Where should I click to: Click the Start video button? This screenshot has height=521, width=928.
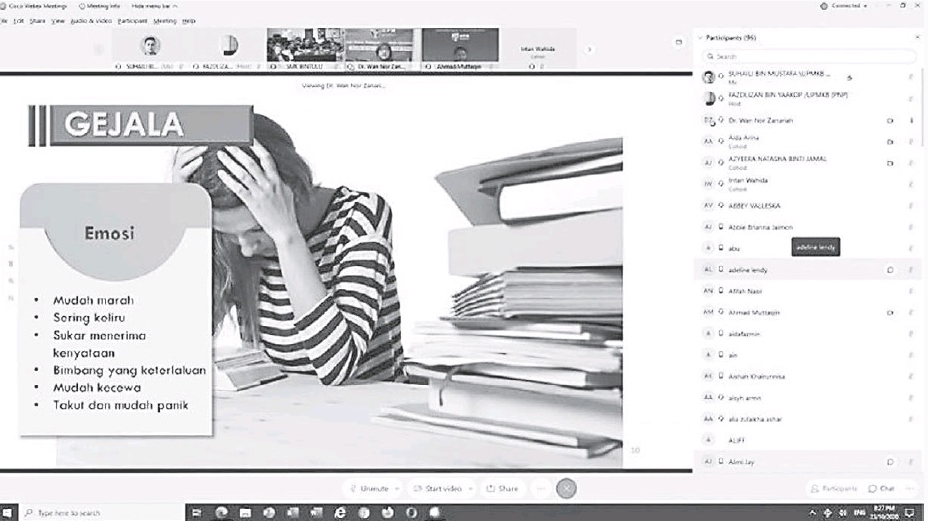pos(437,488)
